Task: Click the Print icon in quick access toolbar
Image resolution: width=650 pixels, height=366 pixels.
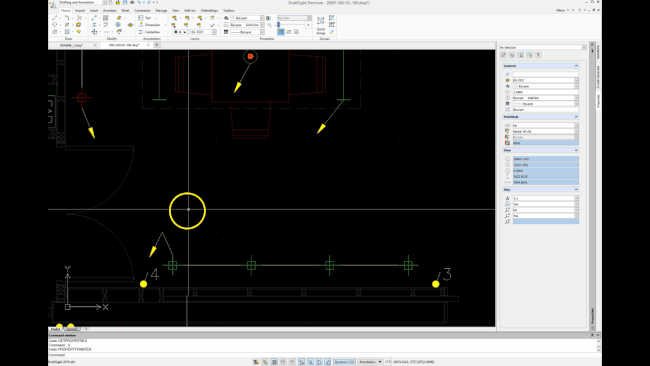Action: [132, 2]
